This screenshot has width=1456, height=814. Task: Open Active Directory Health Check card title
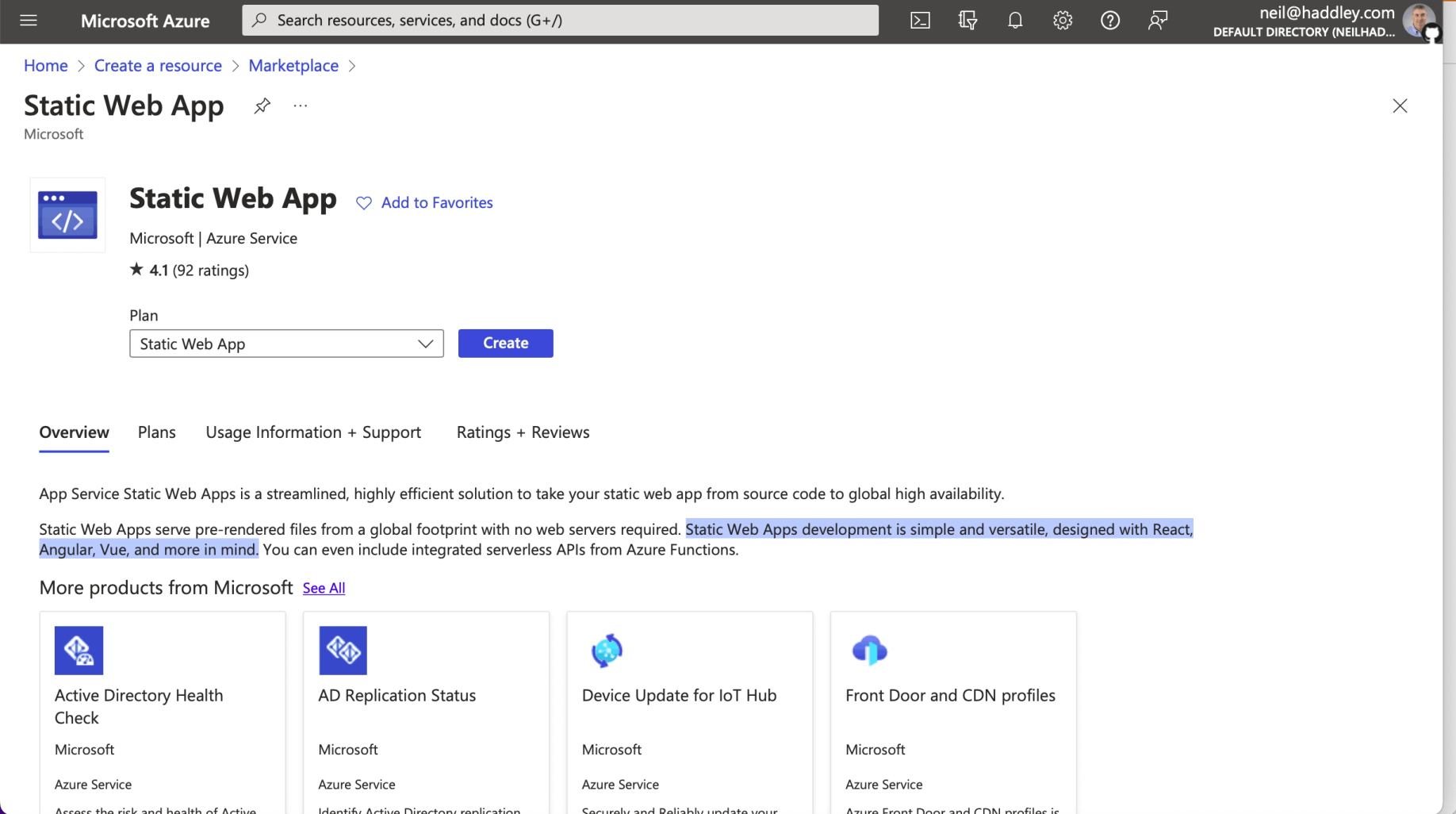[x=139, y=706]
